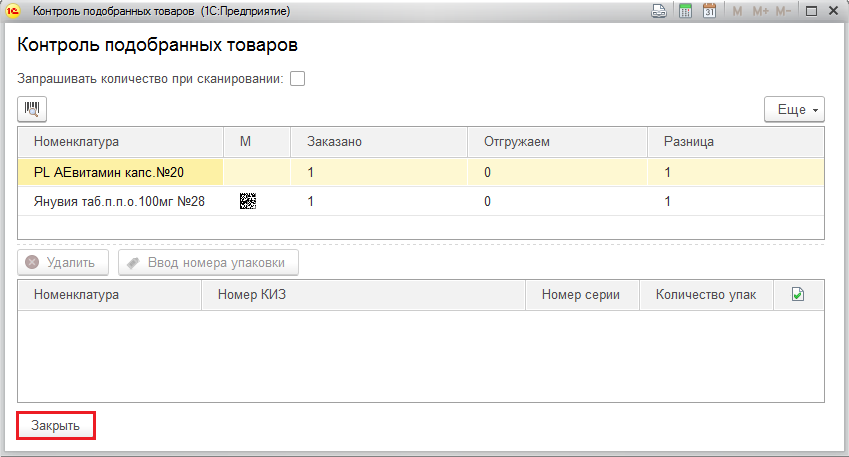Sort by the Номенклатура column in top table

(120, 141)
